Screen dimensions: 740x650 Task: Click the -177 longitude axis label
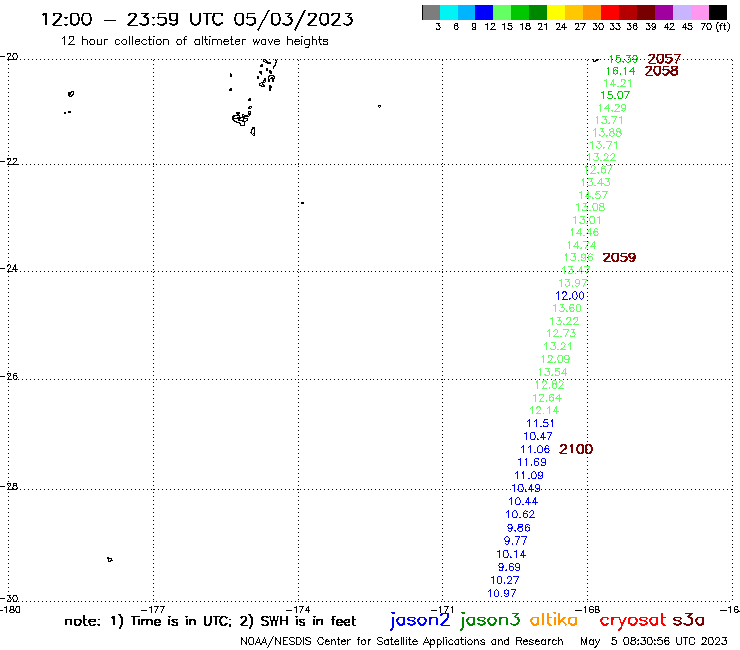[153, 609]
